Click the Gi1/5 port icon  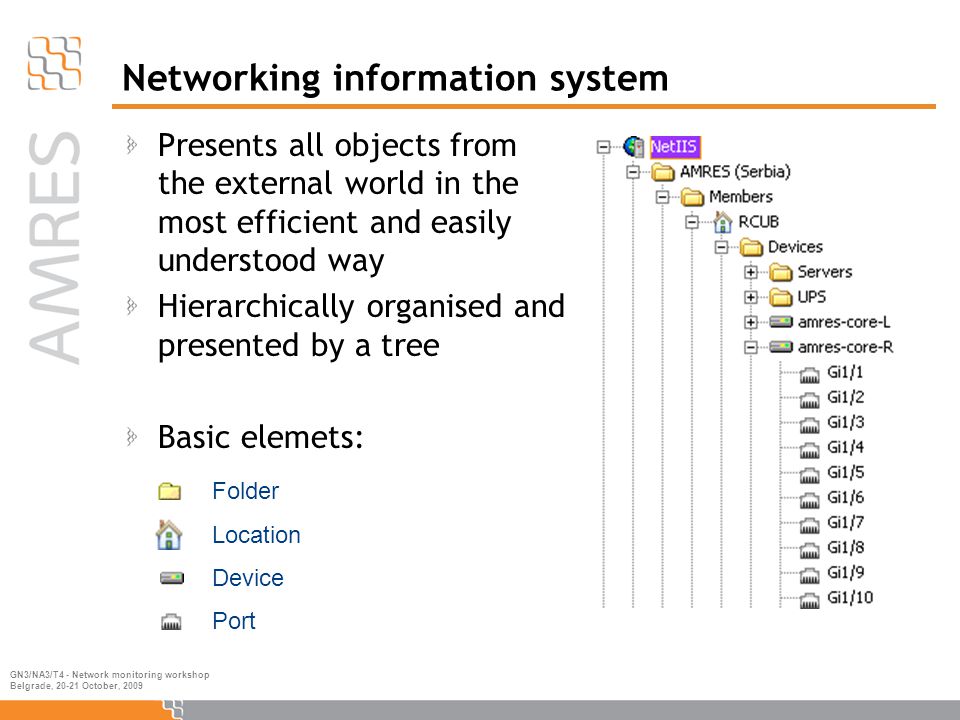(x=809, y=475)
